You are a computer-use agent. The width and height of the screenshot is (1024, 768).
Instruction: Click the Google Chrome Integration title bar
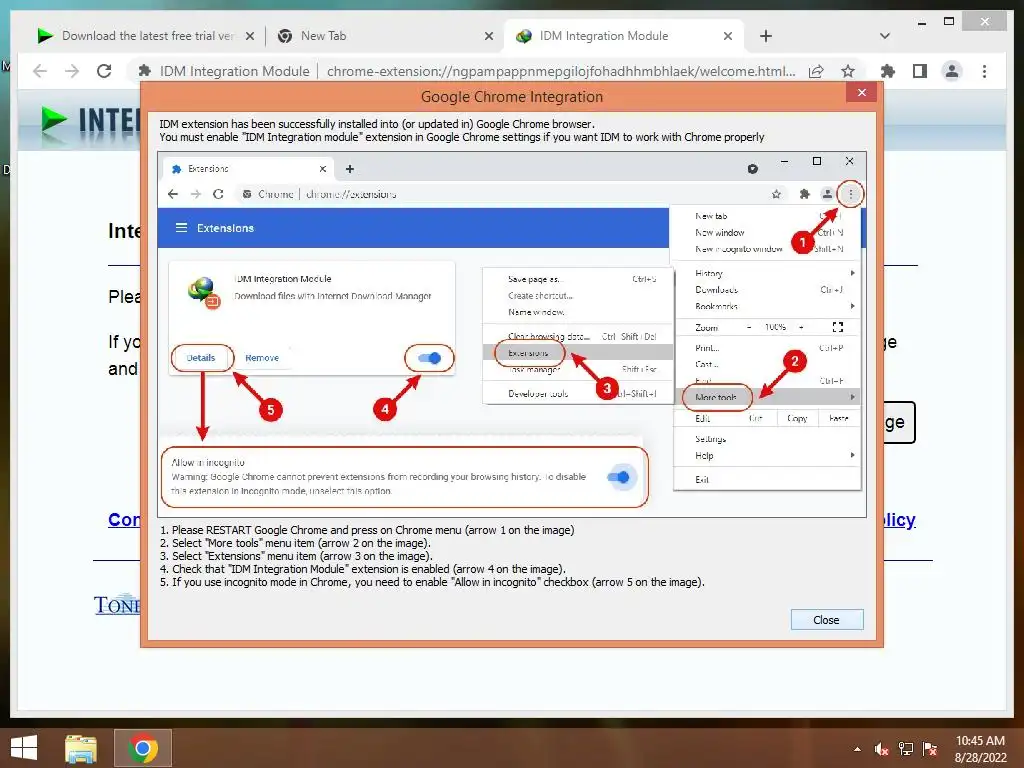pyautogui.click(x=511, y=97)
